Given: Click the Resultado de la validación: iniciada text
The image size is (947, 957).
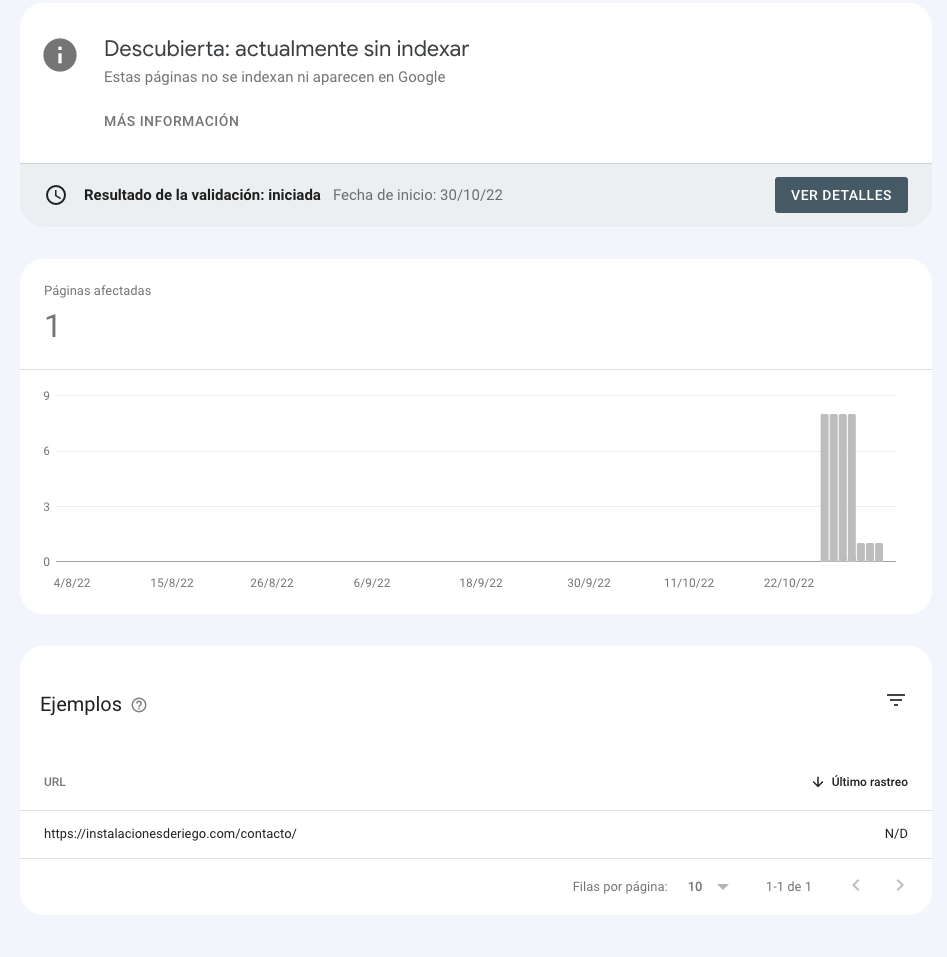Looking at the screenshot, I should coord(202,195).
